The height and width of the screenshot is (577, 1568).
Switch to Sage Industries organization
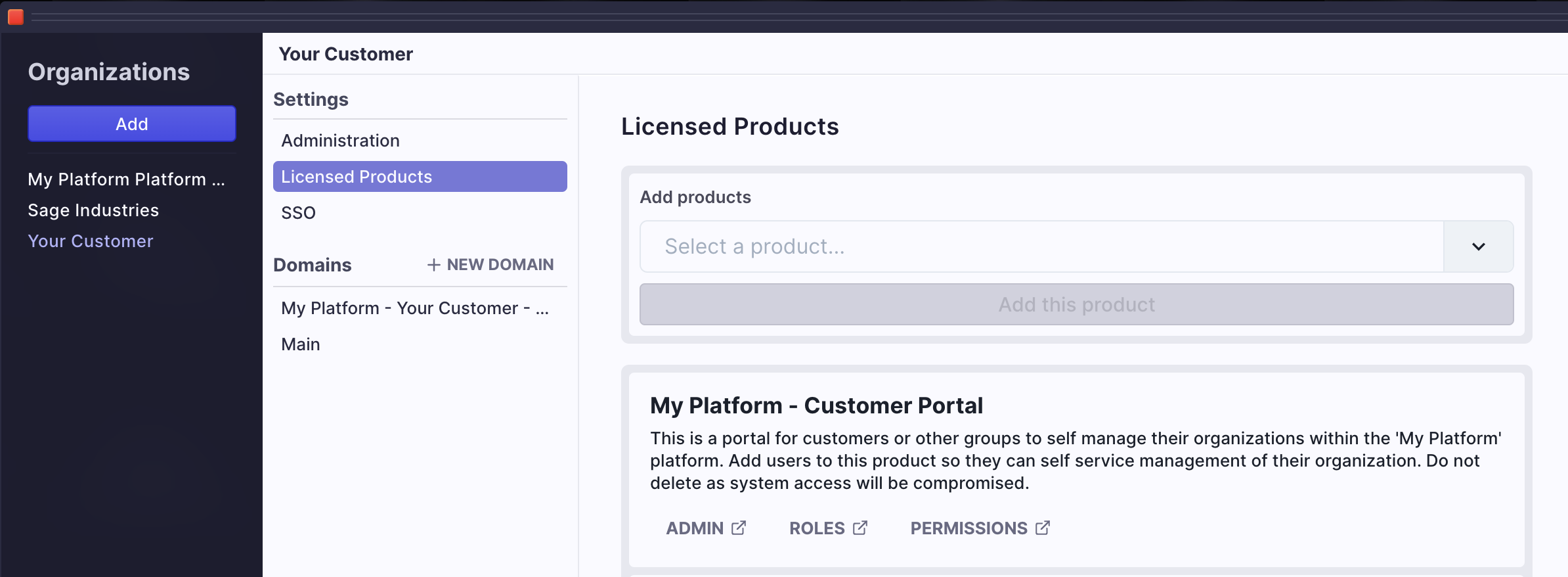(93, 210)
